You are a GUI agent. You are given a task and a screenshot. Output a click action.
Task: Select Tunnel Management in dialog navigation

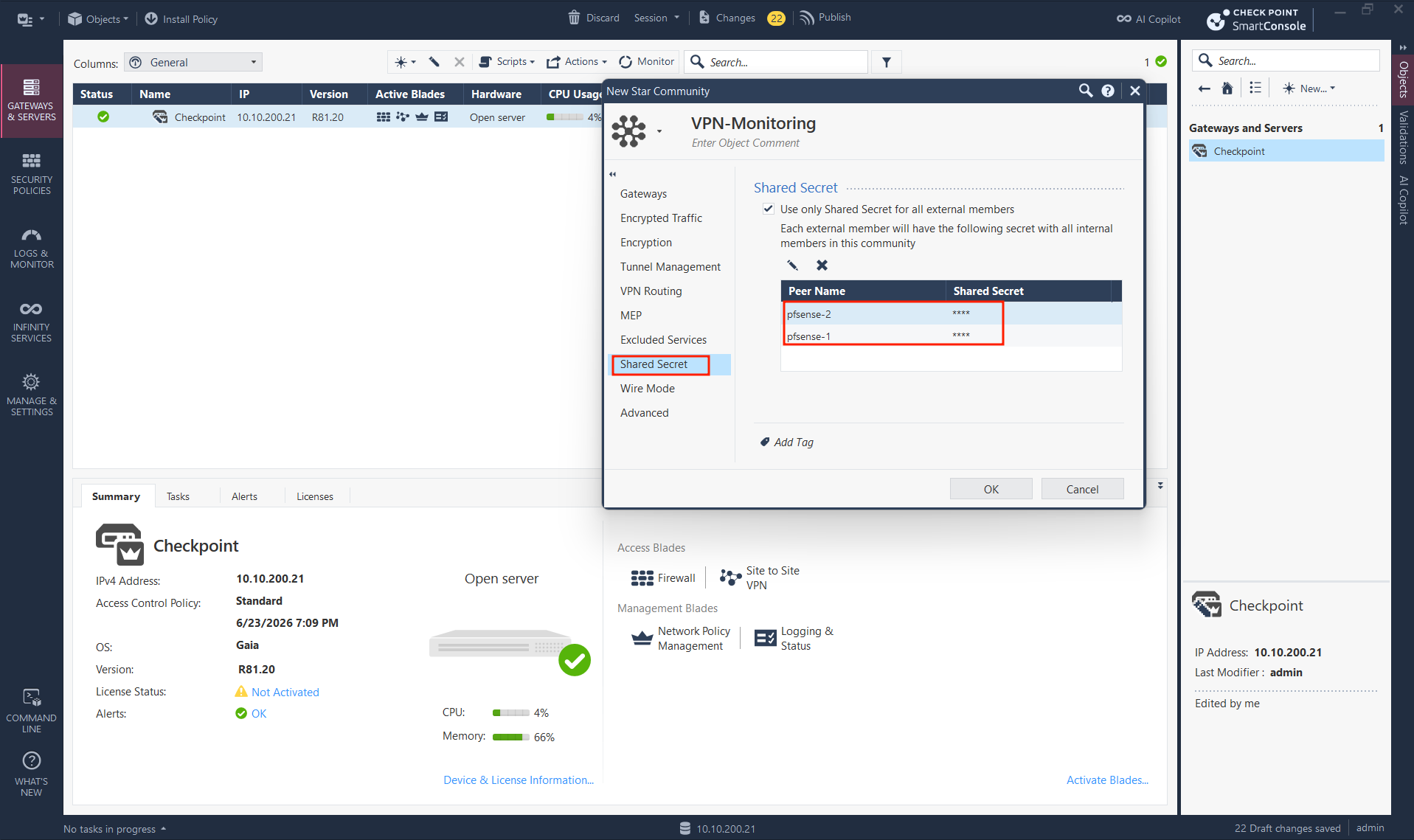(x=670, y=267)
